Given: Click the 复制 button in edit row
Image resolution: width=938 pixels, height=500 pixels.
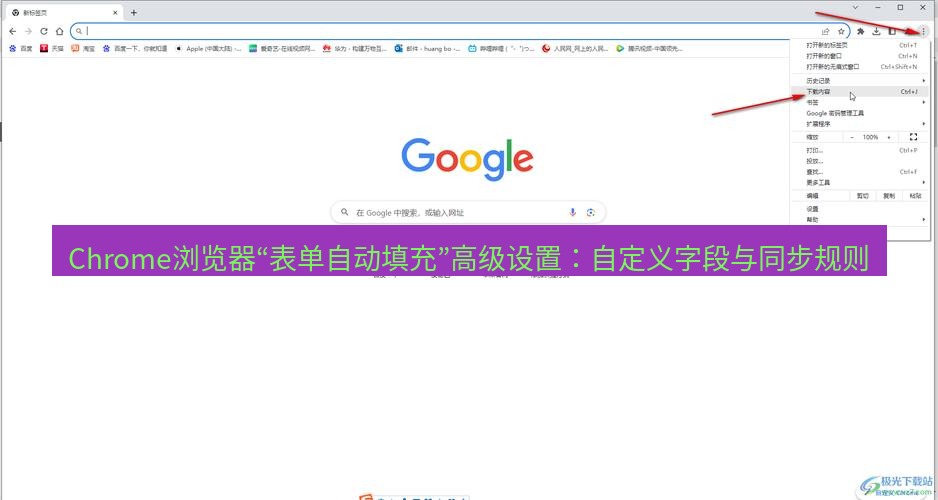Looking at the screenshot, I should coord(889,196).
